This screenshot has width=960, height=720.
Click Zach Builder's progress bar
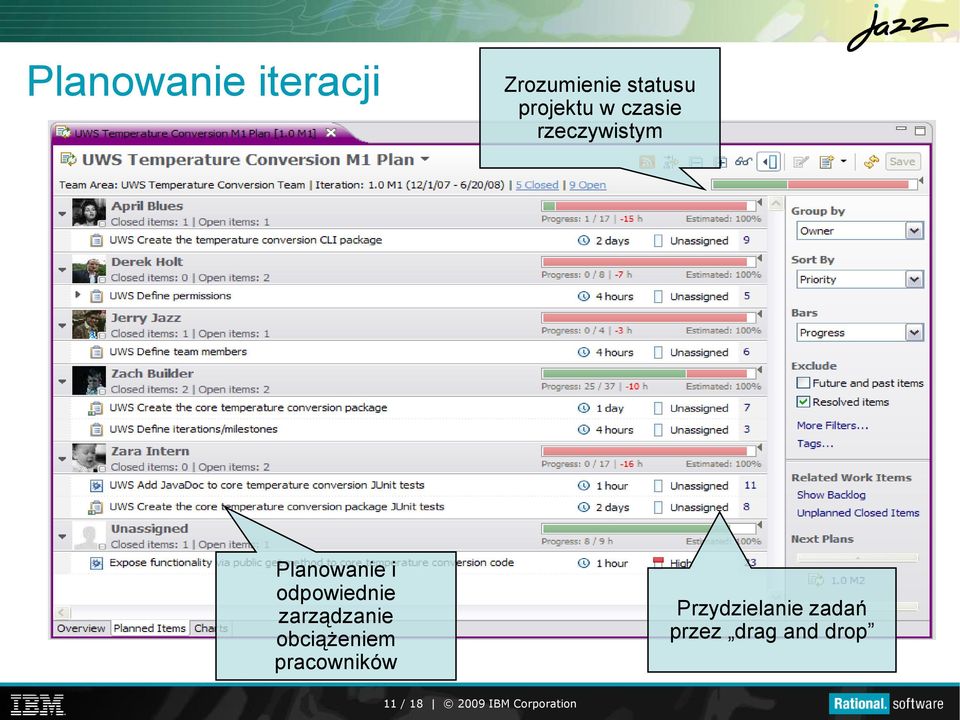tap(648, 373)
